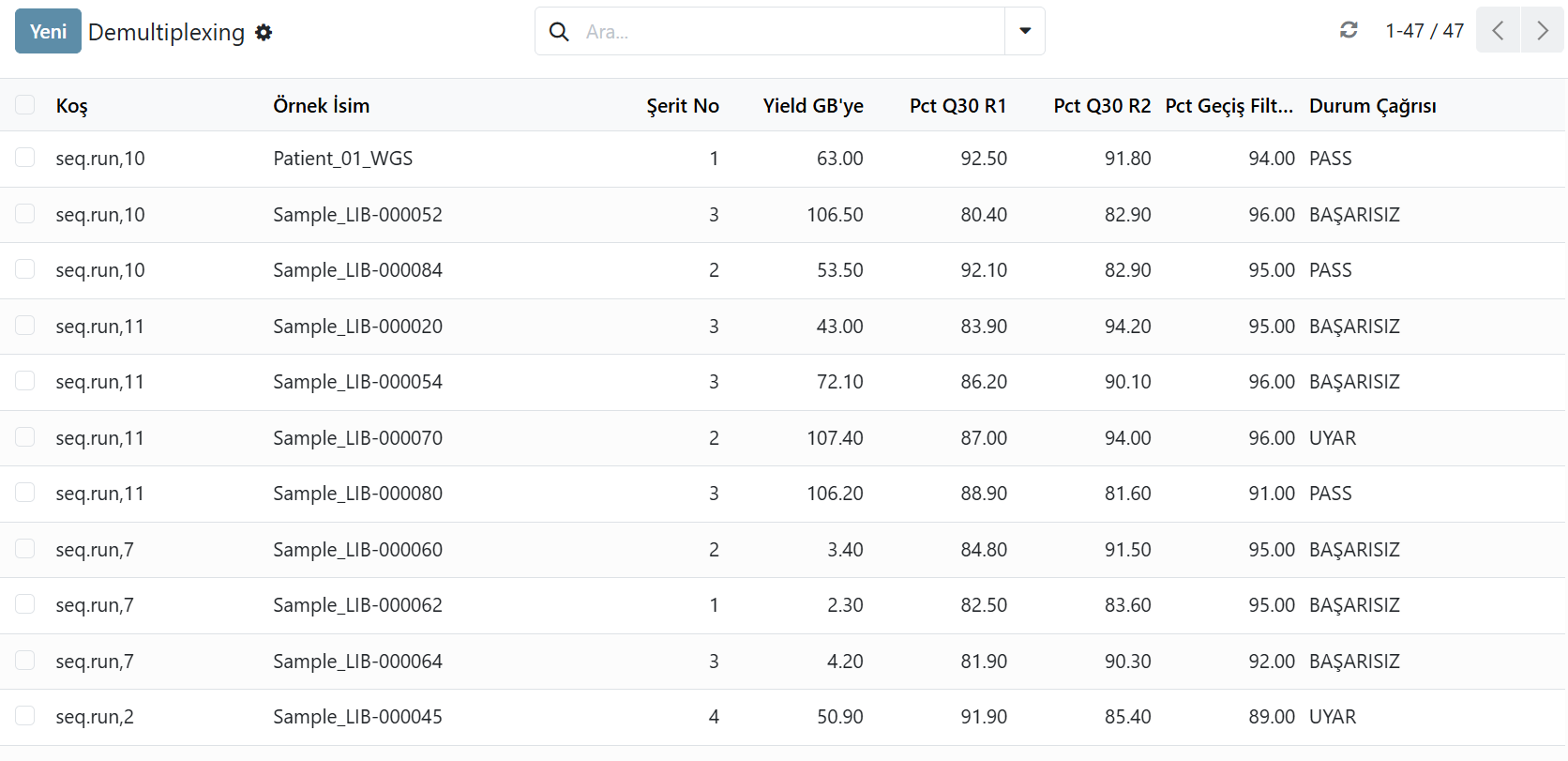Click the search magnifier icon

(x=559, y=31)
